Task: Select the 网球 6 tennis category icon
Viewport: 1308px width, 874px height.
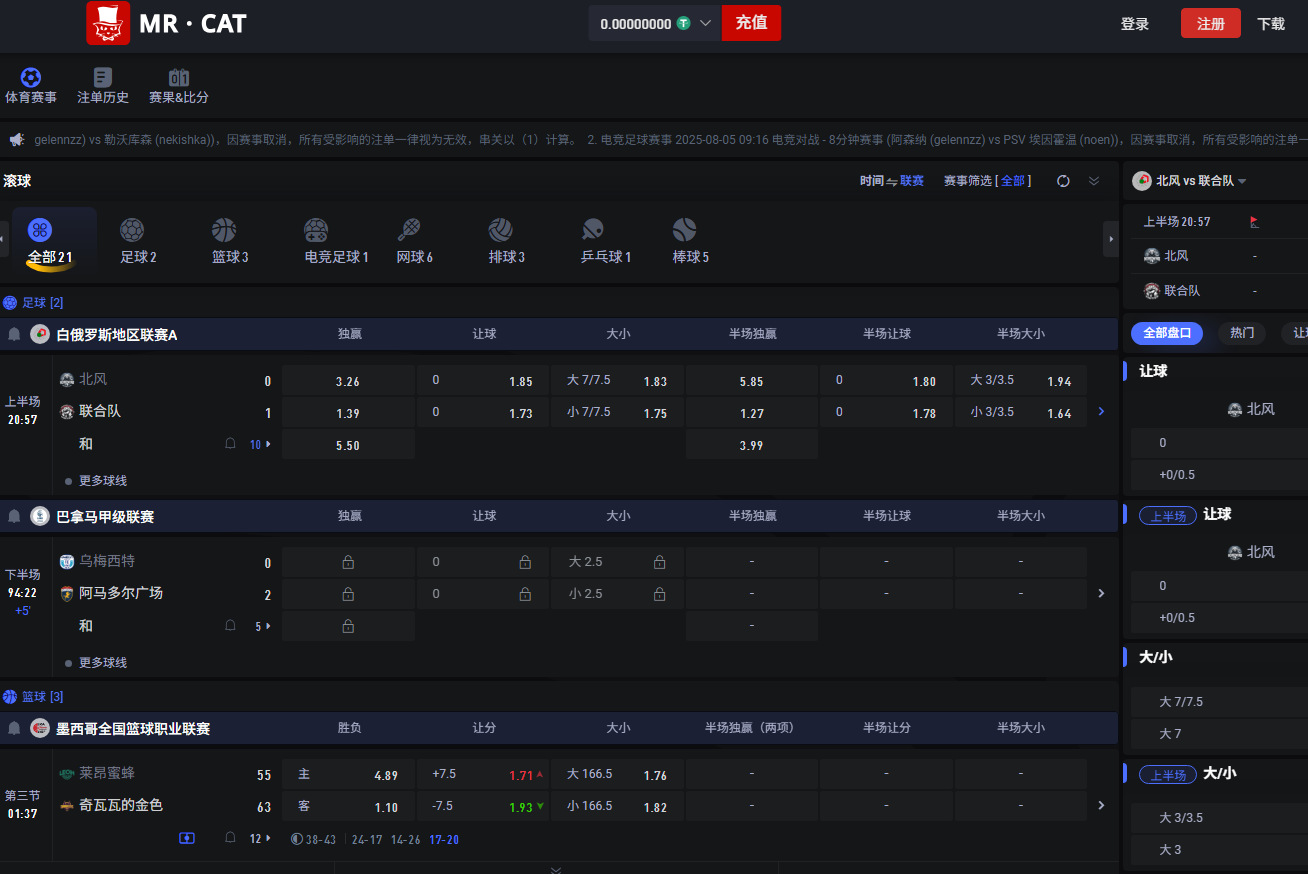Action: (409, 231)
